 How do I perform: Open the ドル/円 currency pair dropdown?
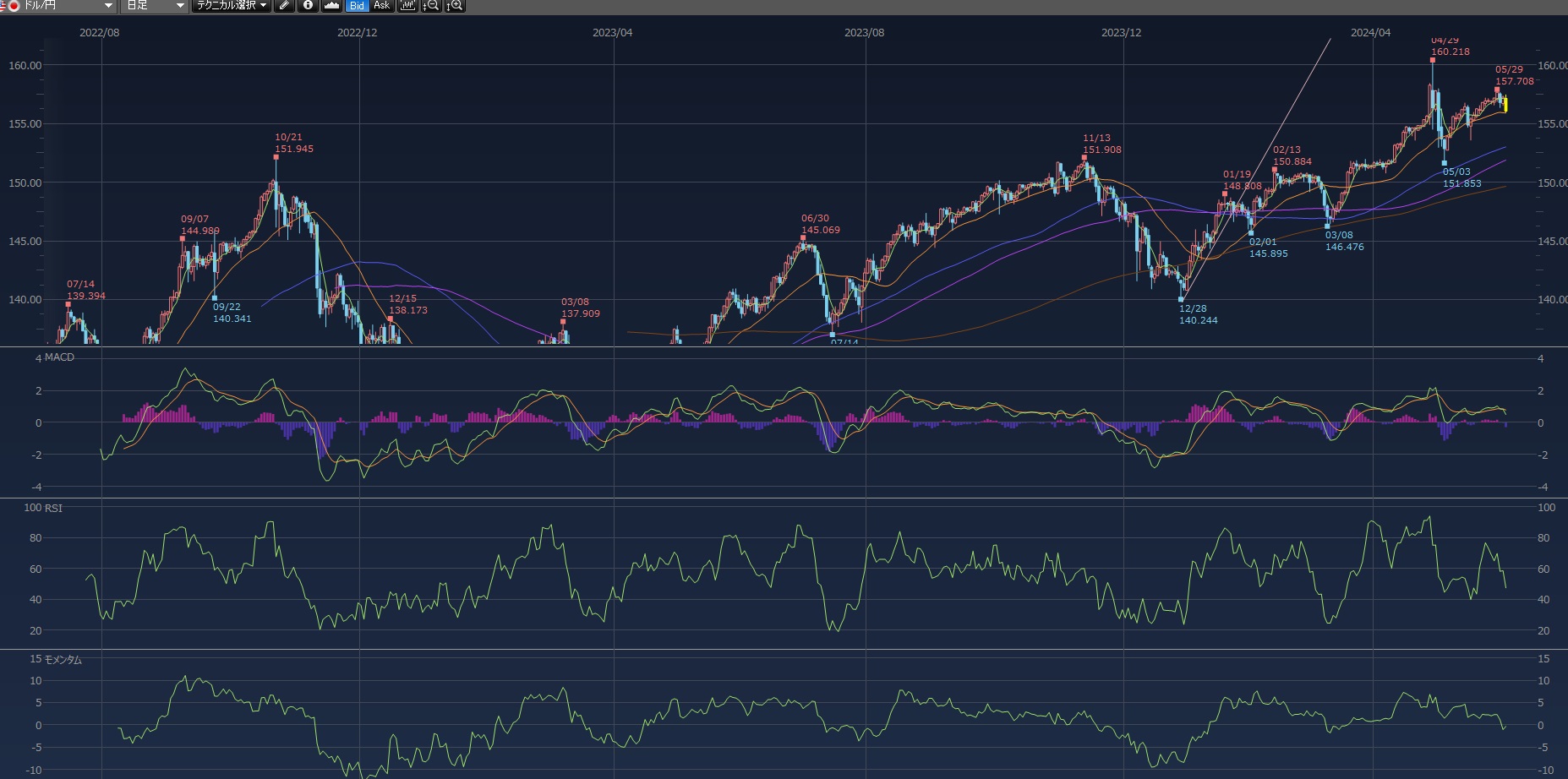(x=108, y=6)
